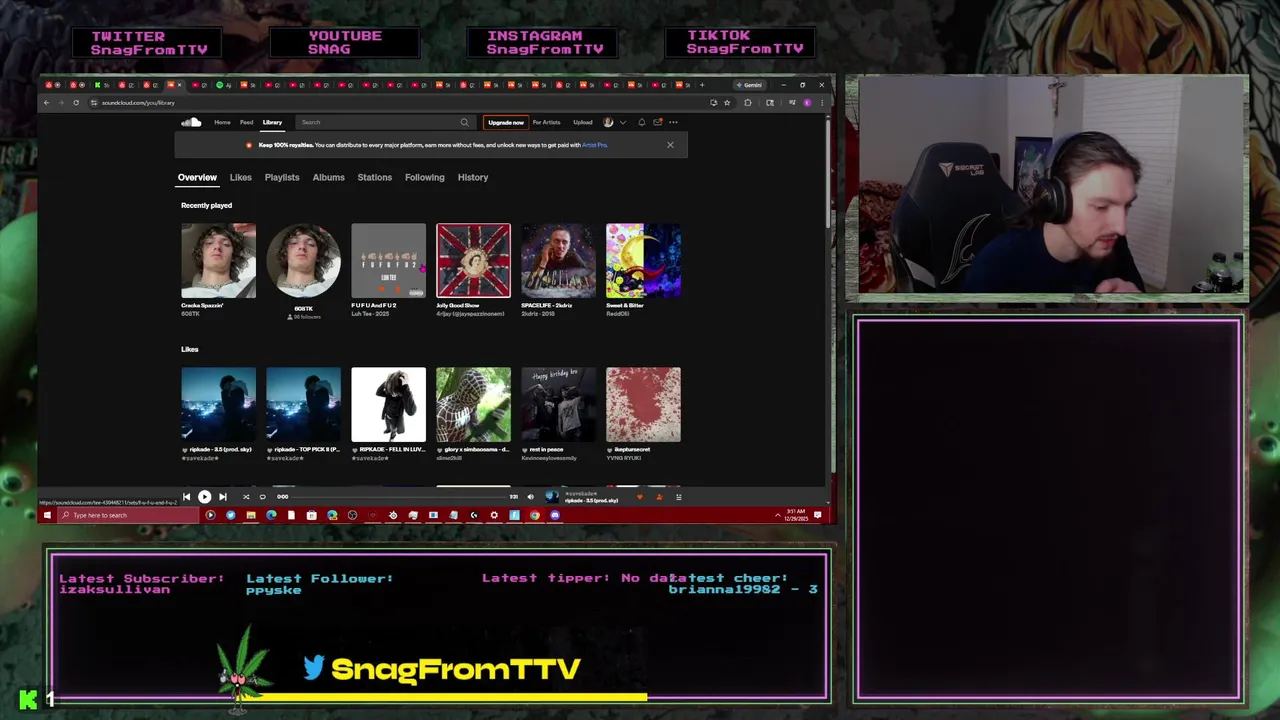Click the now-playing track artwork
This screenshot has width=1280, height=720.
552,496
